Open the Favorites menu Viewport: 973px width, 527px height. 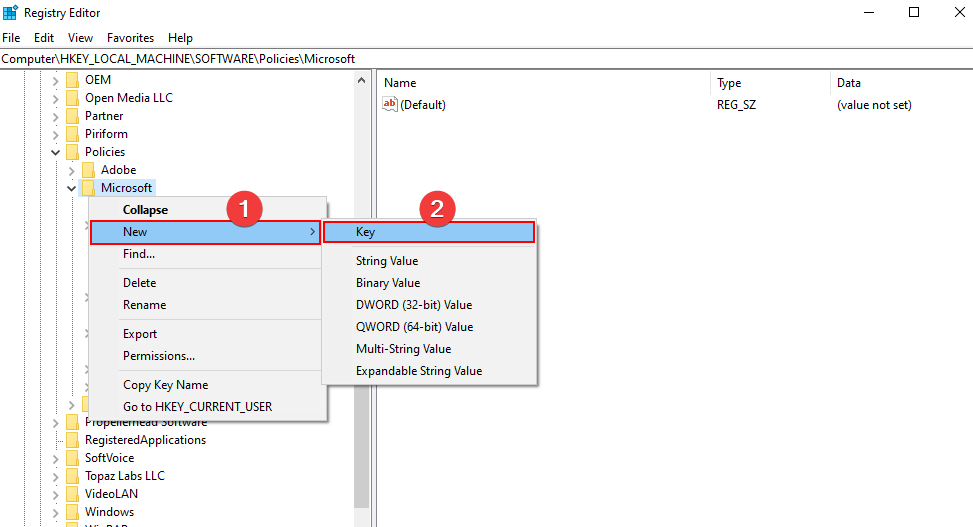coord(130,38)
